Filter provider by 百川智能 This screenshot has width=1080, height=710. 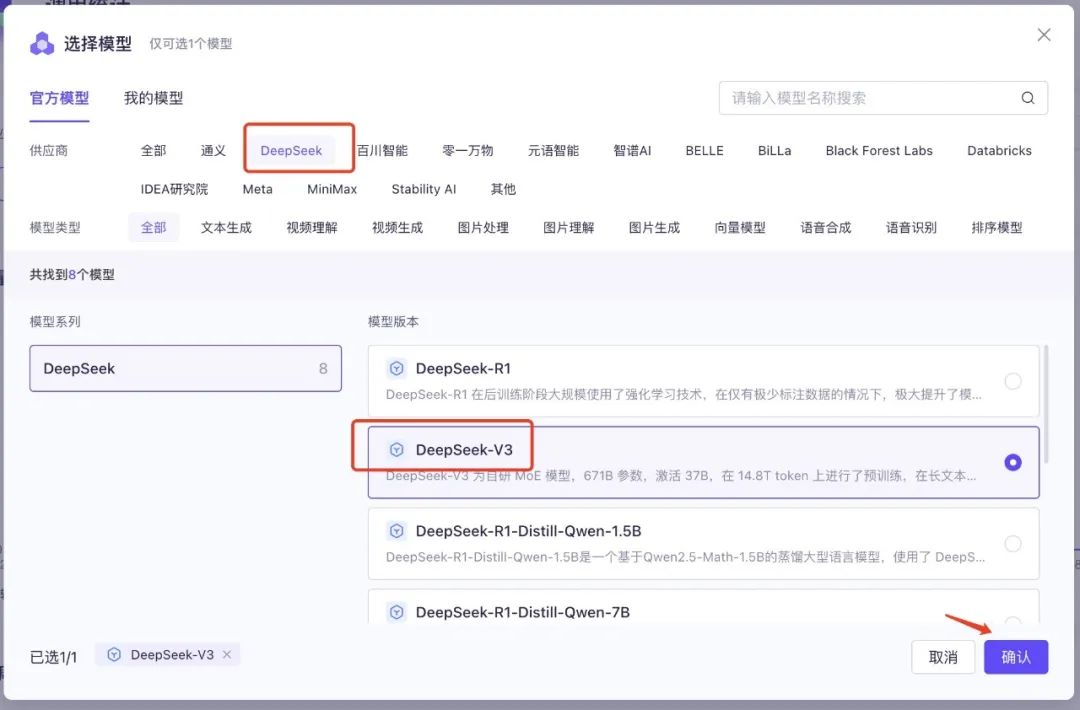coord(382,150)
